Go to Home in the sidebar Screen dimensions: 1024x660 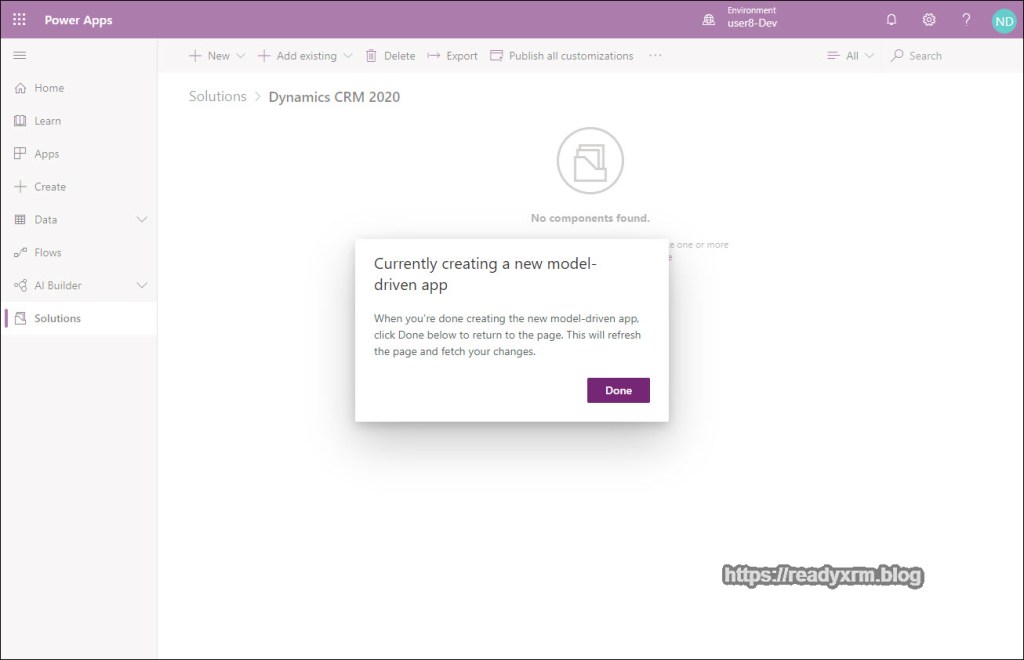click(x=49, y=88)
